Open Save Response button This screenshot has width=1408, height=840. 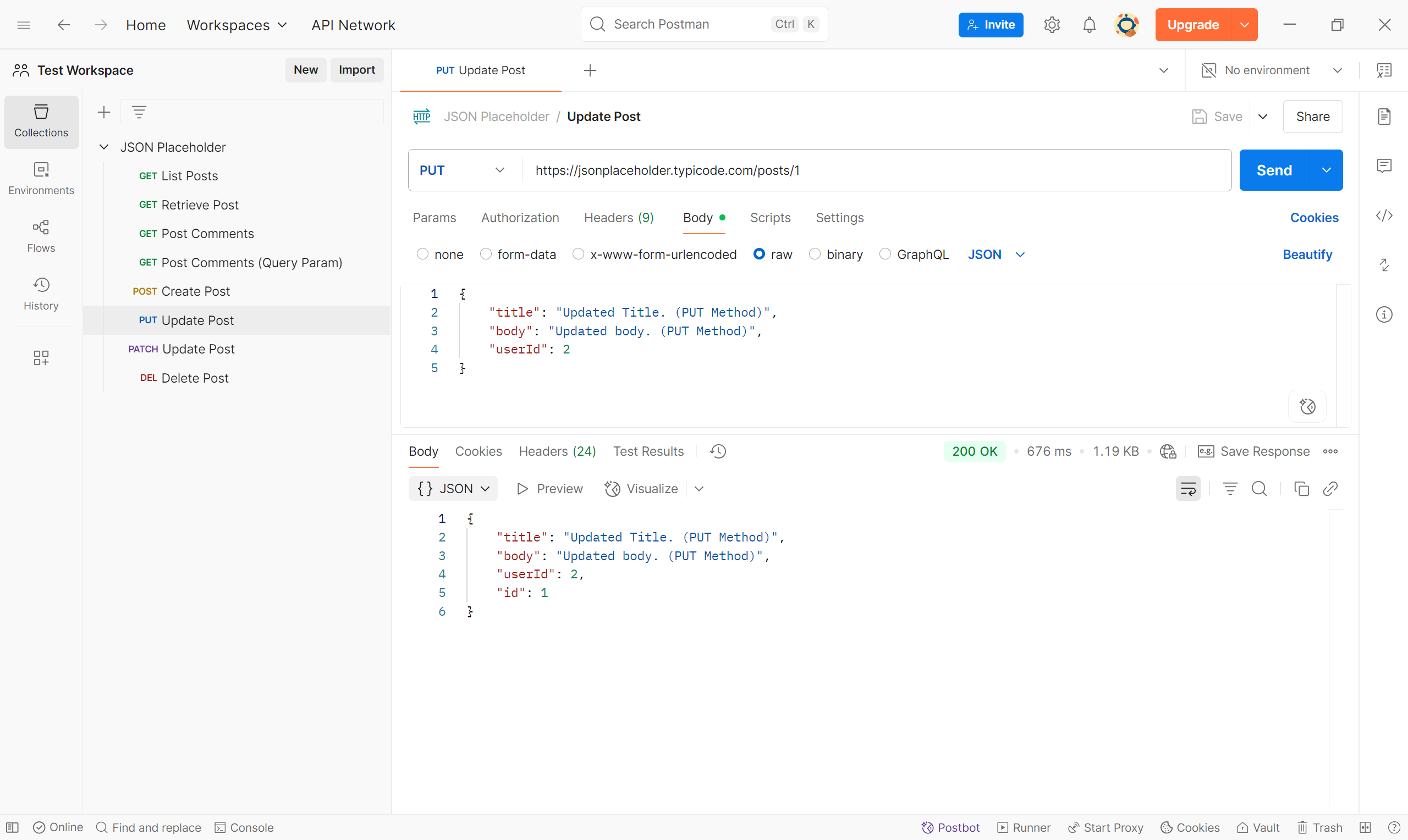tap(1253, 451)
